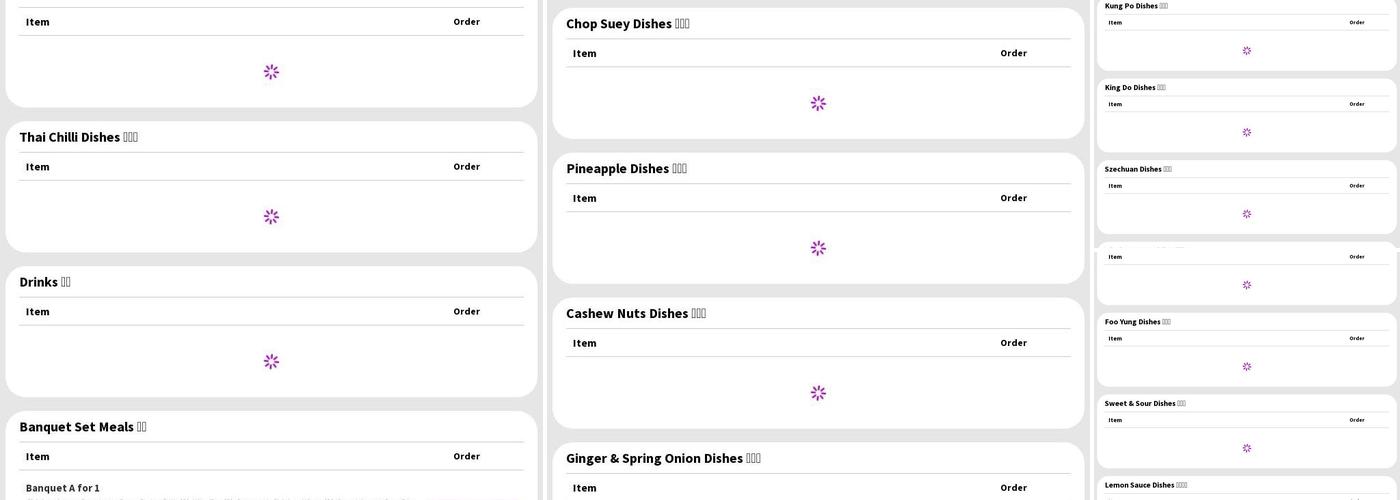Image resolution: width=1400 pixels, height=500 pixels.
Task: Select the Banquet A for 1 item
Action: (63, 488)
